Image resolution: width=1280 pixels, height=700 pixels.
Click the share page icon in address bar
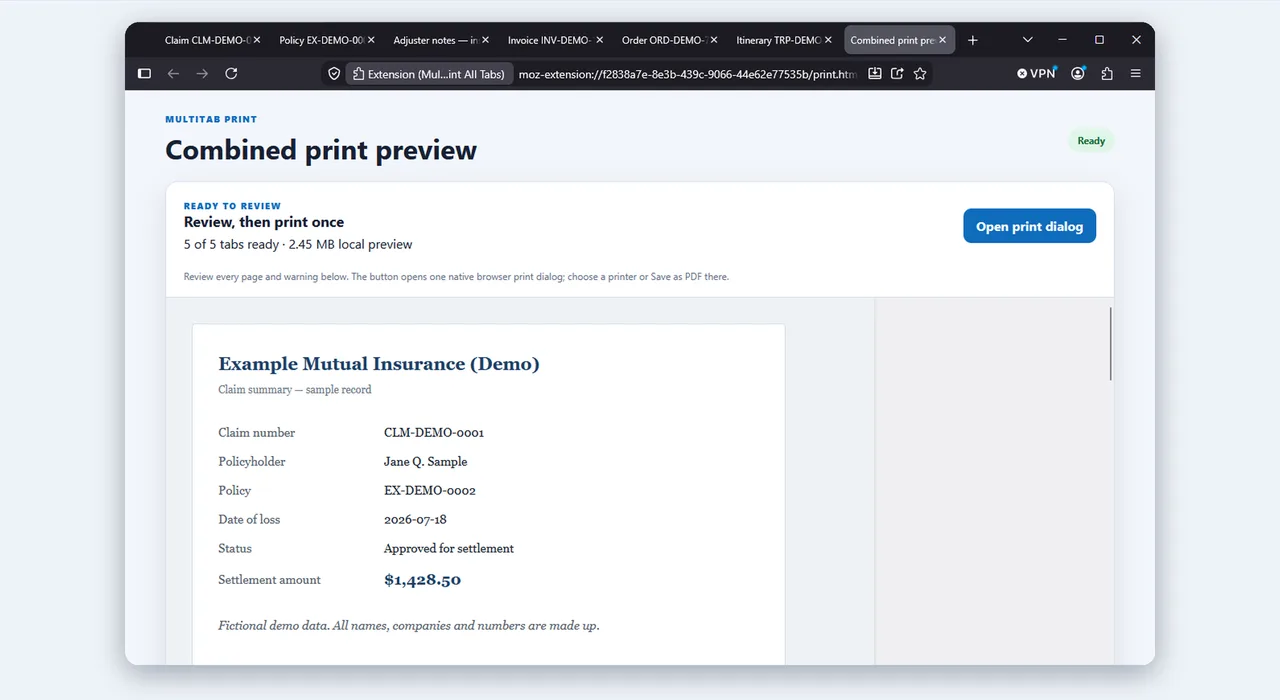pyautogui.click(x=897, y=73)
